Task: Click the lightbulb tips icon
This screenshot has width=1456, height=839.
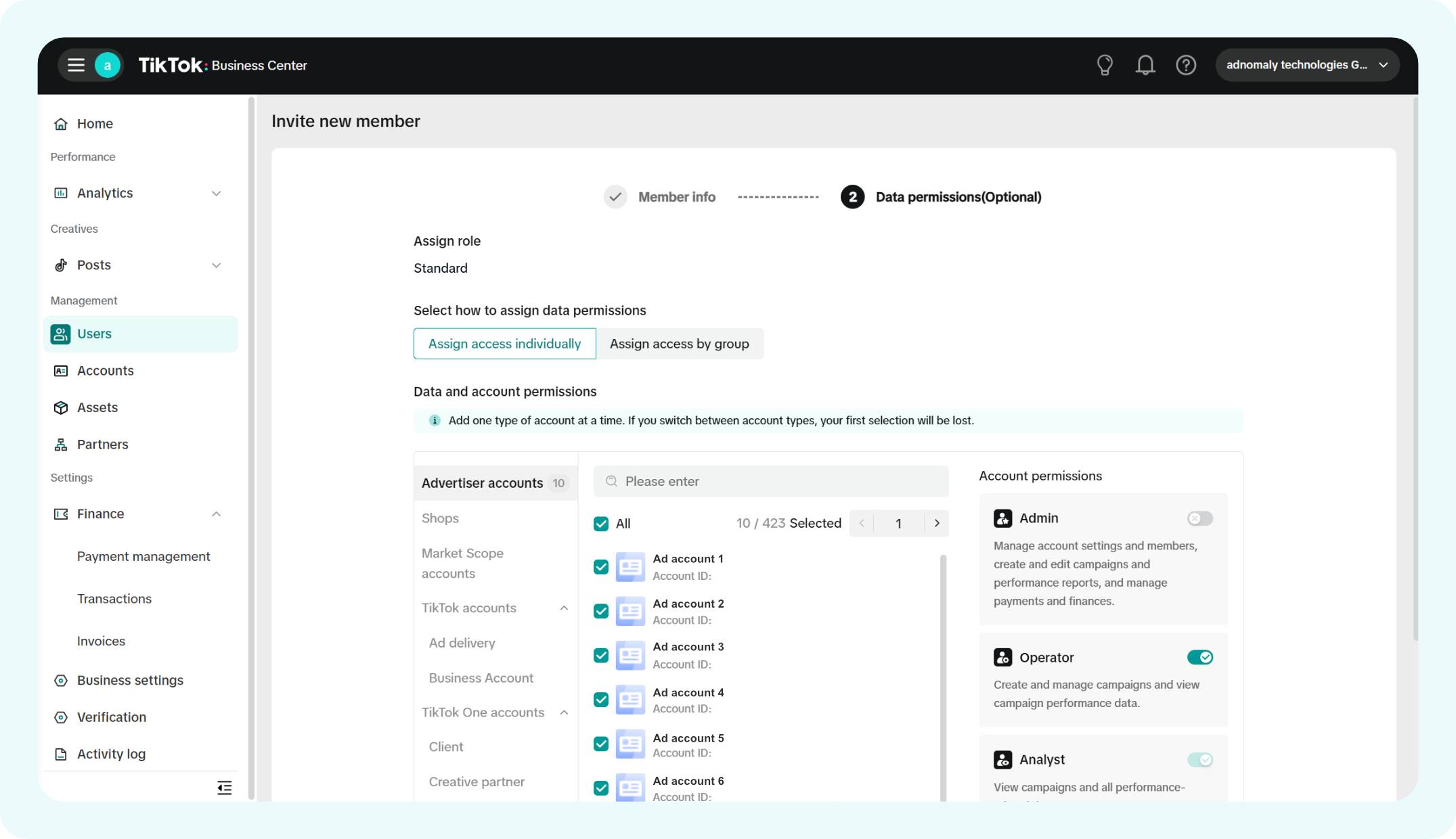Action: pyautogui.click(x=1104, y=65)
